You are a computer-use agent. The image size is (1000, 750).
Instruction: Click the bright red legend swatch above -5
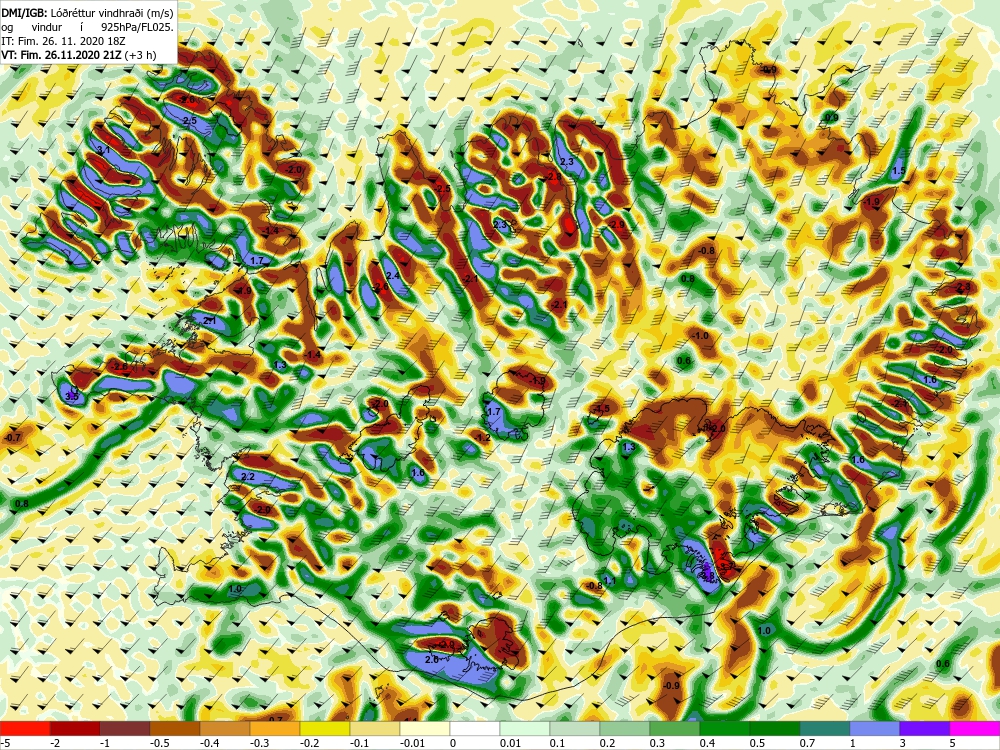tap(25, 728)
